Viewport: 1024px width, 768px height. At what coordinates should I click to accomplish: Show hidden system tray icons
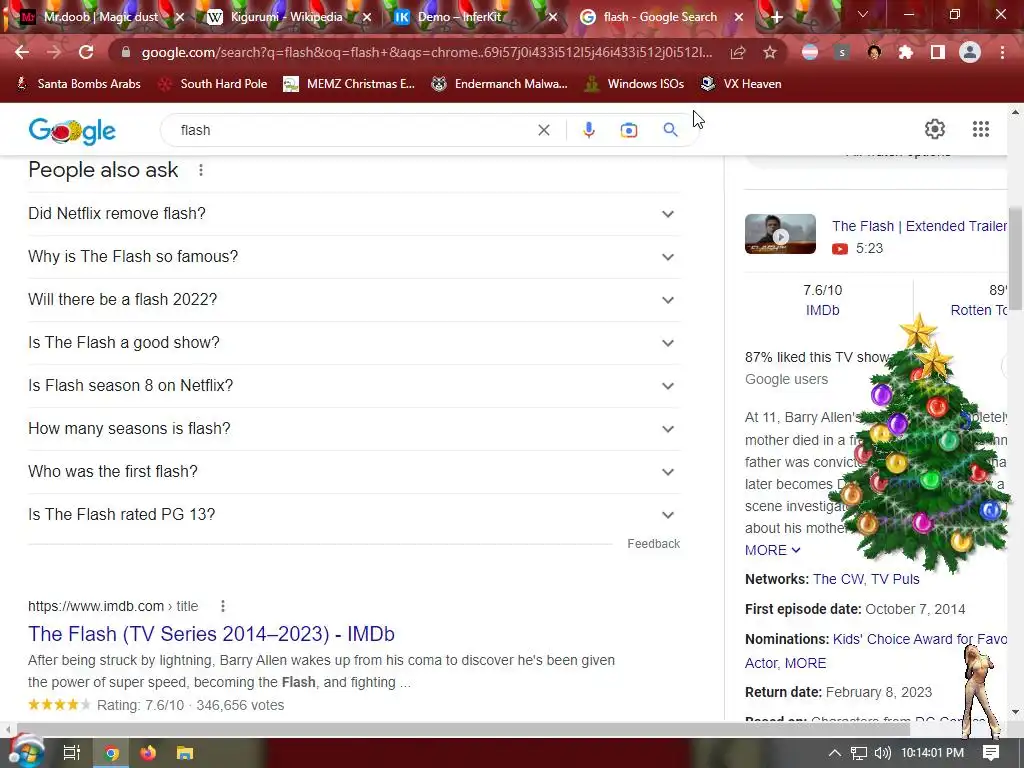point(834,753)
